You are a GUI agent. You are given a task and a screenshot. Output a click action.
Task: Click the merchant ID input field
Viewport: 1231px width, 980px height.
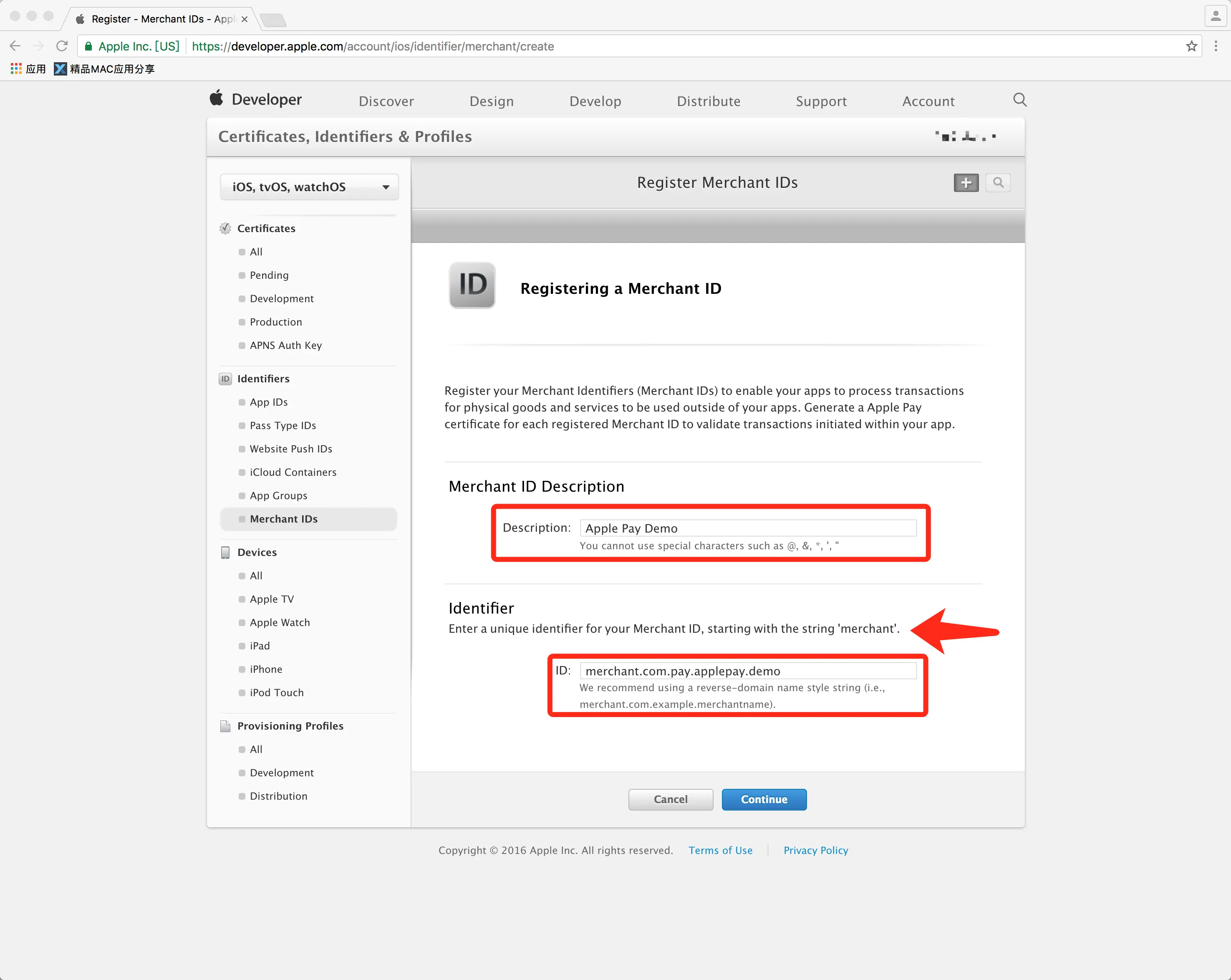point(747,670)
